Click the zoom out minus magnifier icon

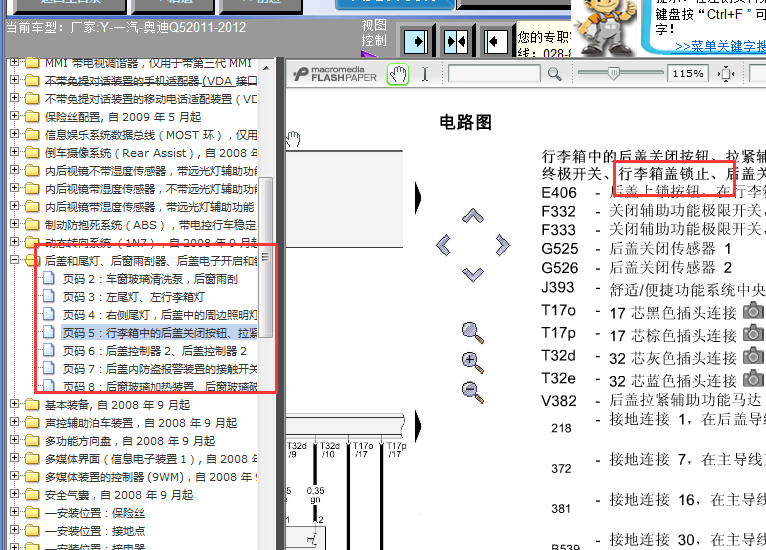point(472,393)
